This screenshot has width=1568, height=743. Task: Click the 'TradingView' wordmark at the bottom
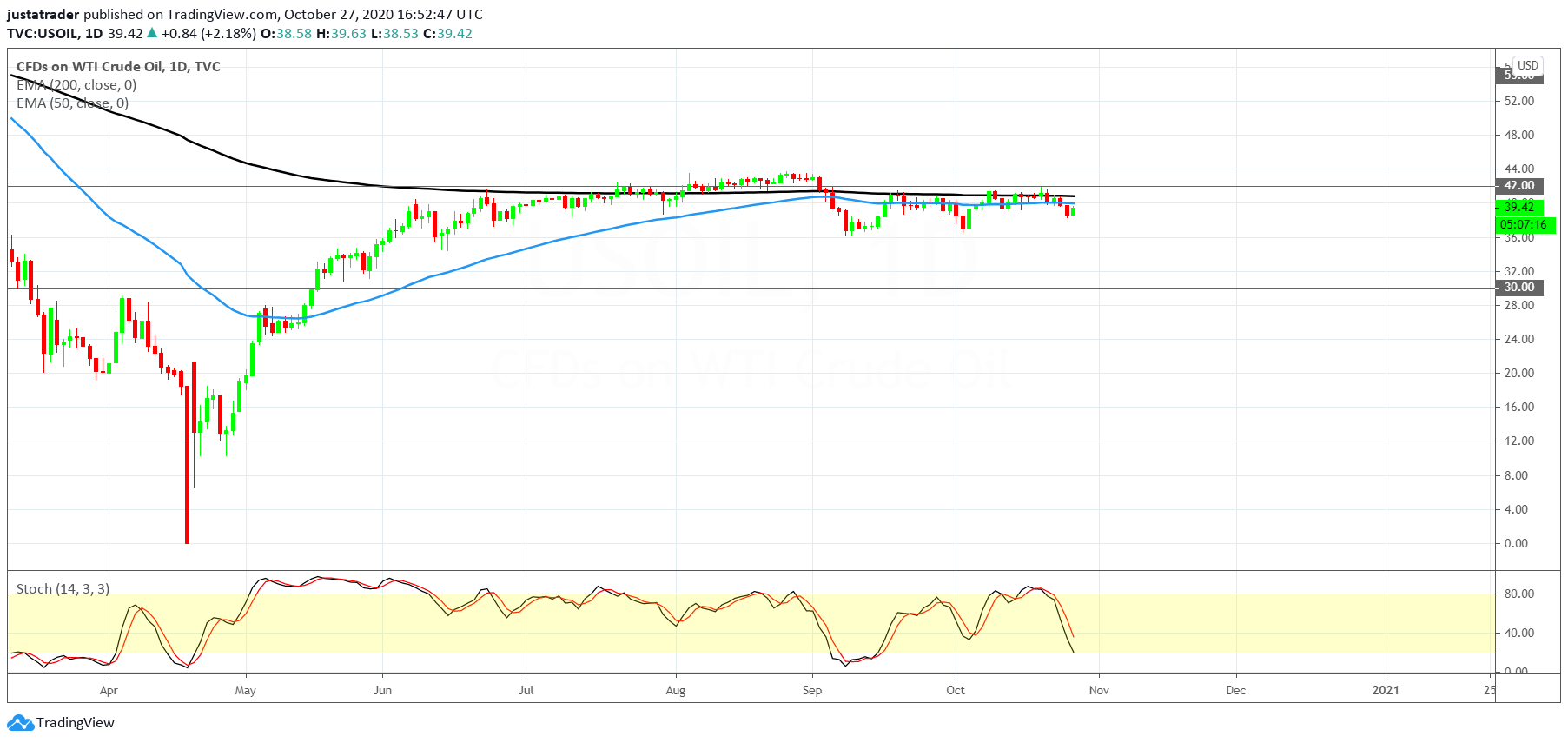[x=76, y=723]
